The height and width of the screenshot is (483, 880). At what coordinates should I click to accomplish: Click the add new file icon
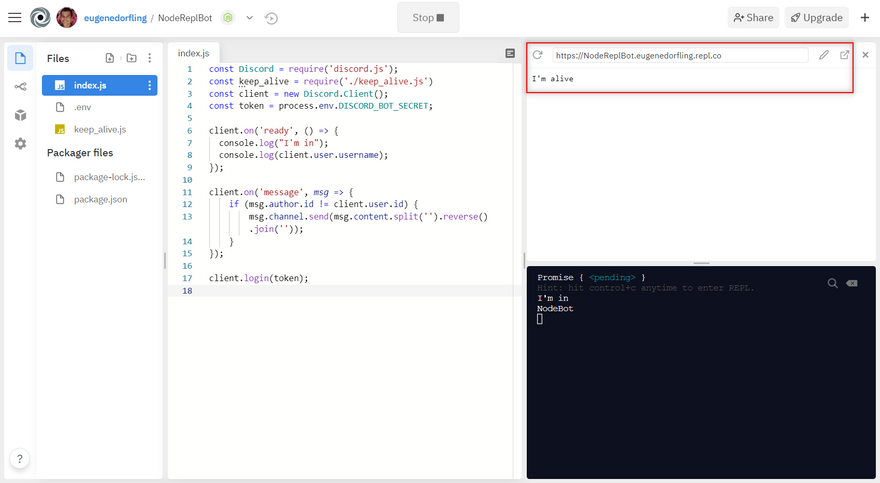pyautogui.click(x=110, y=59)
